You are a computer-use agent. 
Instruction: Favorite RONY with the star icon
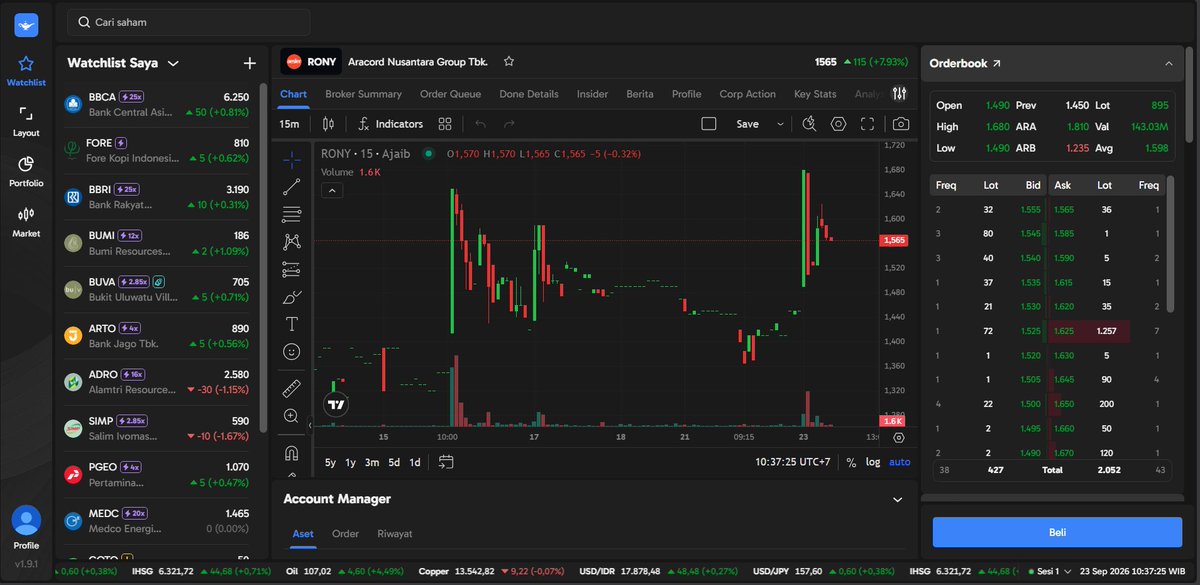(509, 62)
